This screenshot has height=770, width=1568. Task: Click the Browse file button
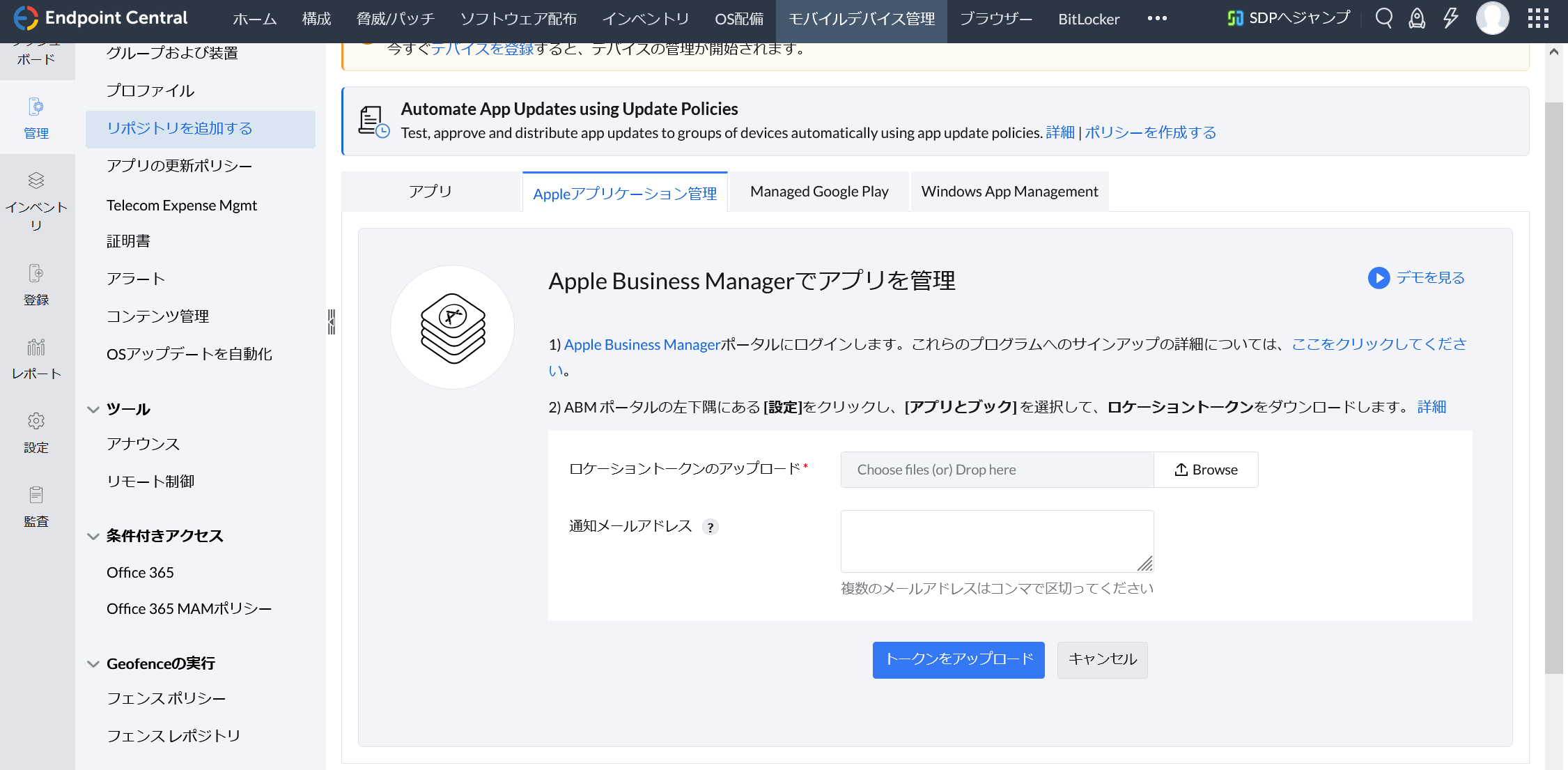click(x=1206, y=470)
